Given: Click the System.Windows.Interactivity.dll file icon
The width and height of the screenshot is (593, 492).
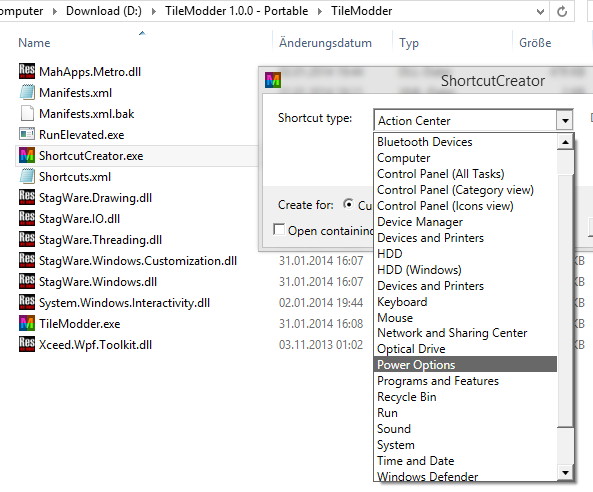Looking at the screenshot, I should click(27, 302).
